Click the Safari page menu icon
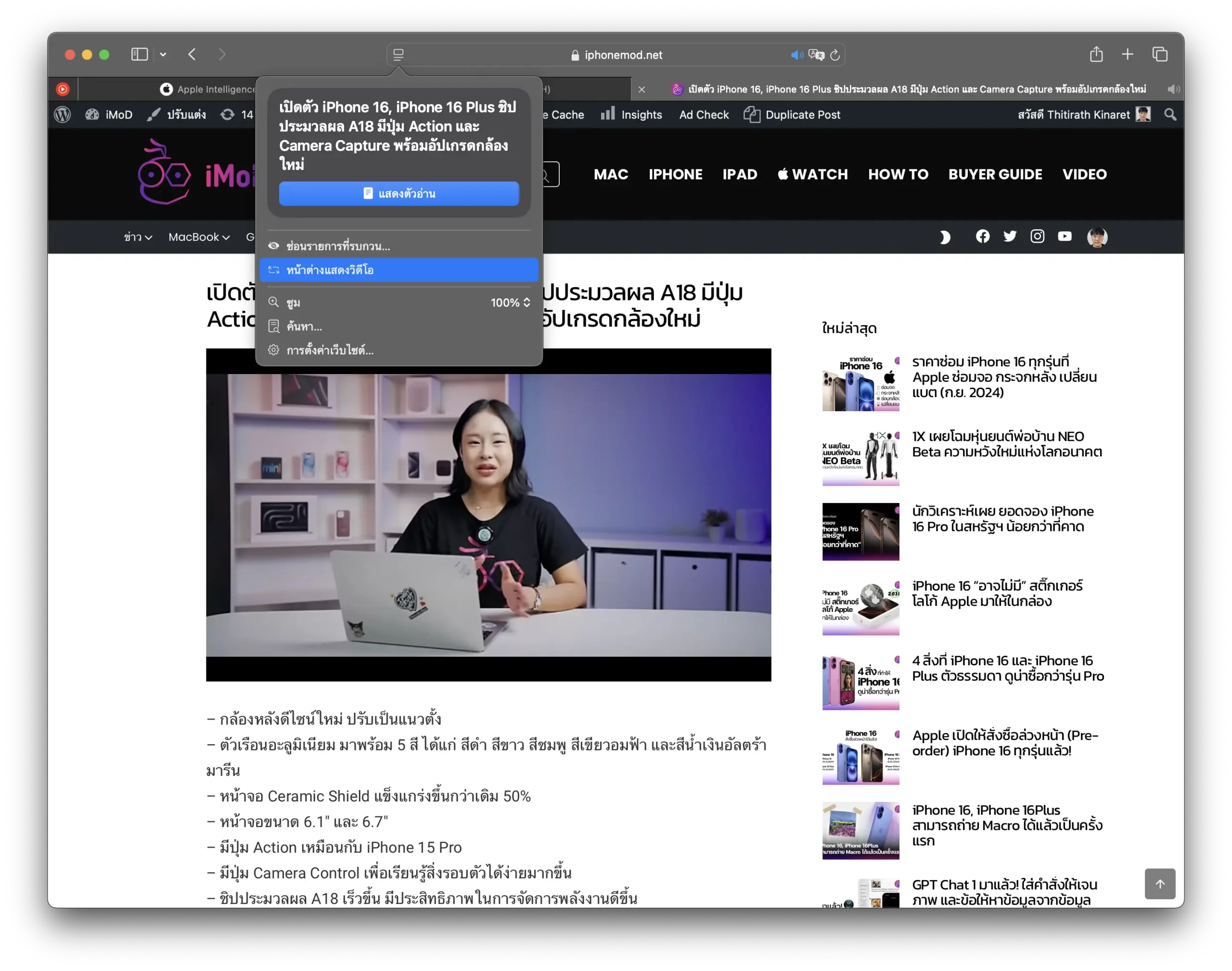Viewport: 1232px width, 971px height. [x=398, y=55]
